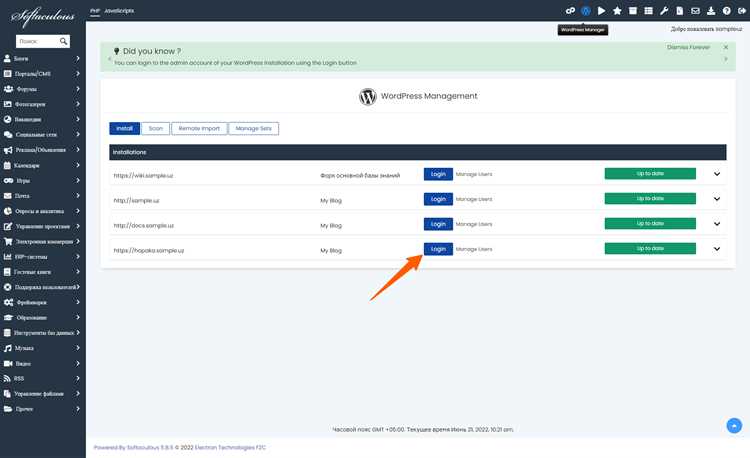Expand Опросы и аналитика category chevron
Screen dimensions: 750x458
(x=77, y=211)
